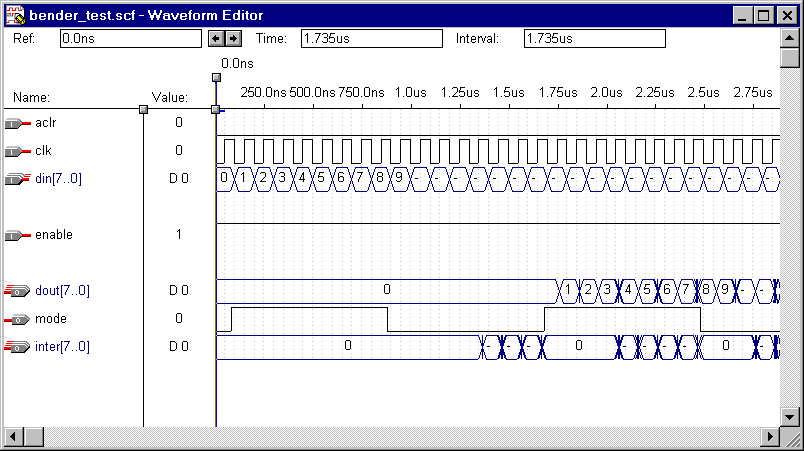Click the Ref time input field
804x451 pixels.
coord(131,38)
